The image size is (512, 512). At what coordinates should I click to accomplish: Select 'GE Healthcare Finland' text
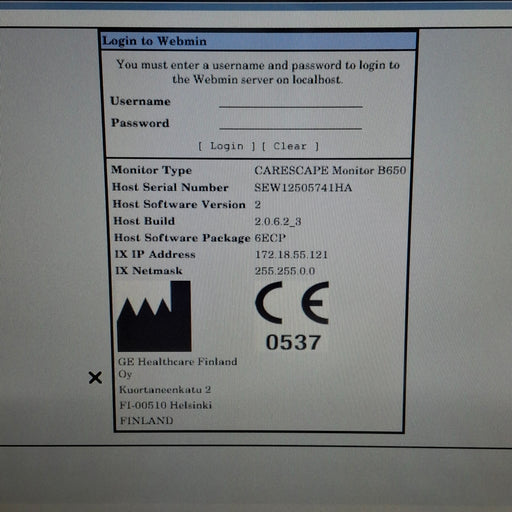[x=178, y=362]
